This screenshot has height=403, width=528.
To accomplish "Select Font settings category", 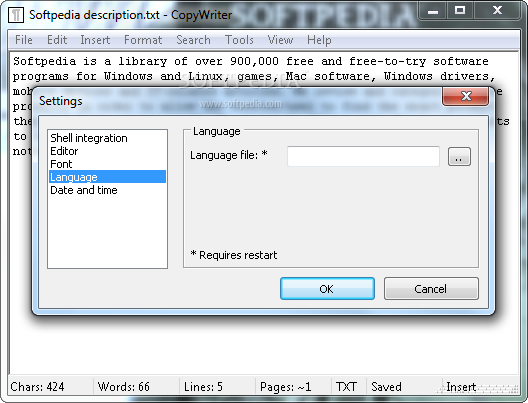I will click(107, 164).
